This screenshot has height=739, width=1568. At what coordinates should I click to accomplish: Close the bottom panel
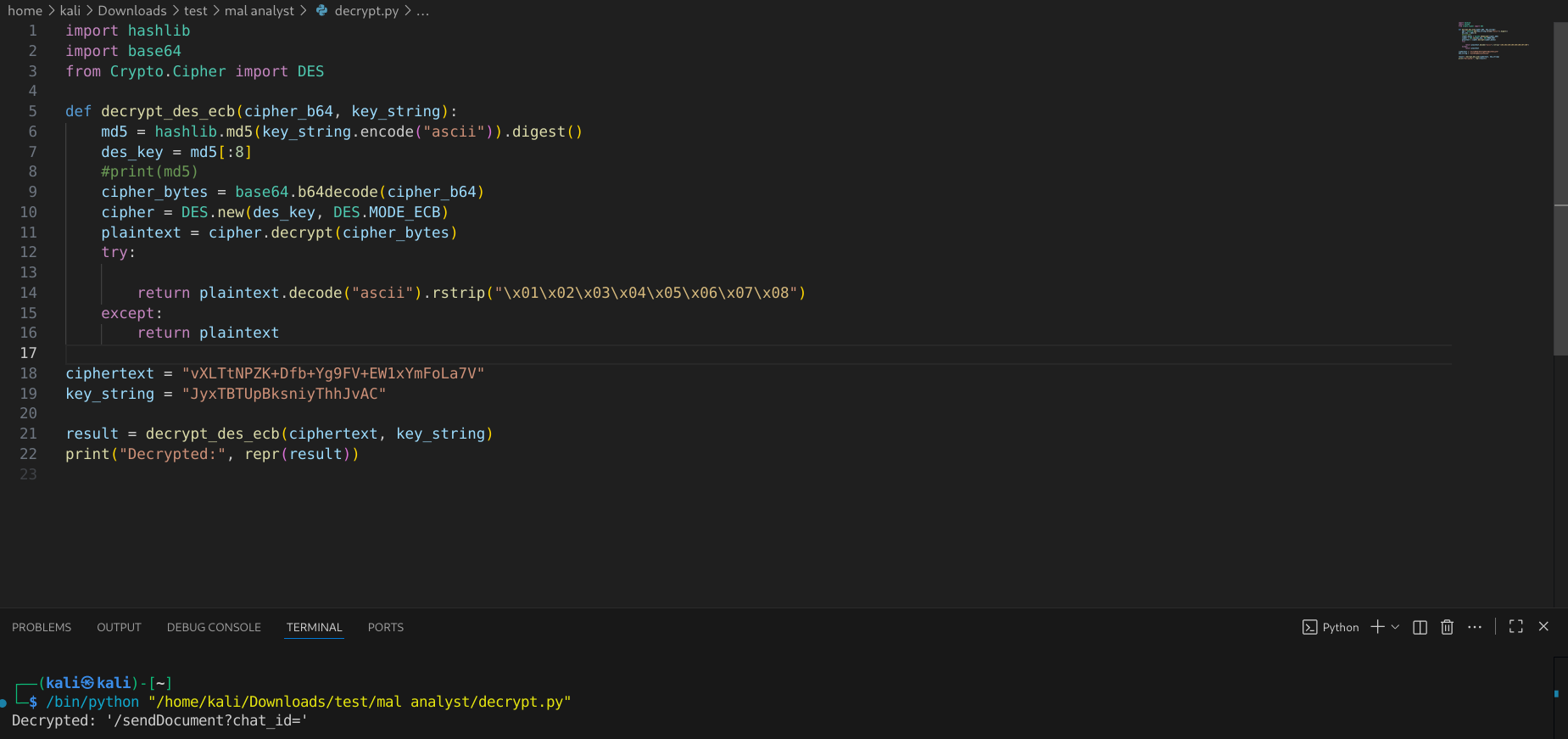1543,627
